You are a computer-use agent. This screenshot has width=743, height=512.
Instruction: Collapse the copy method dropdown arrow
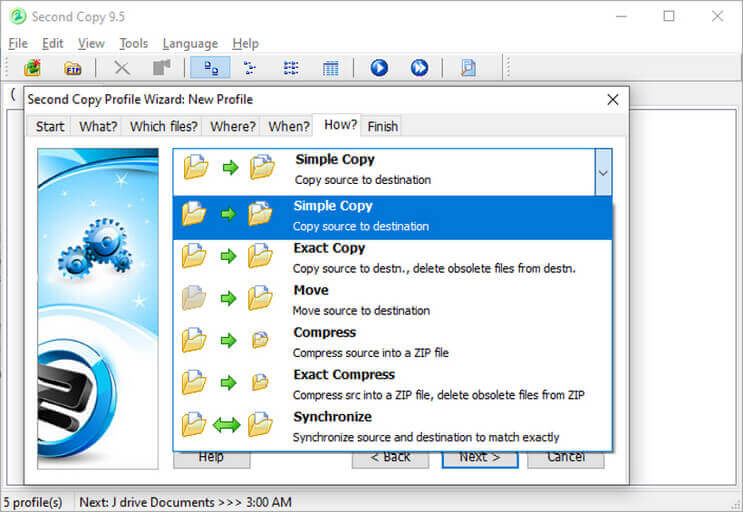point(603,172)
